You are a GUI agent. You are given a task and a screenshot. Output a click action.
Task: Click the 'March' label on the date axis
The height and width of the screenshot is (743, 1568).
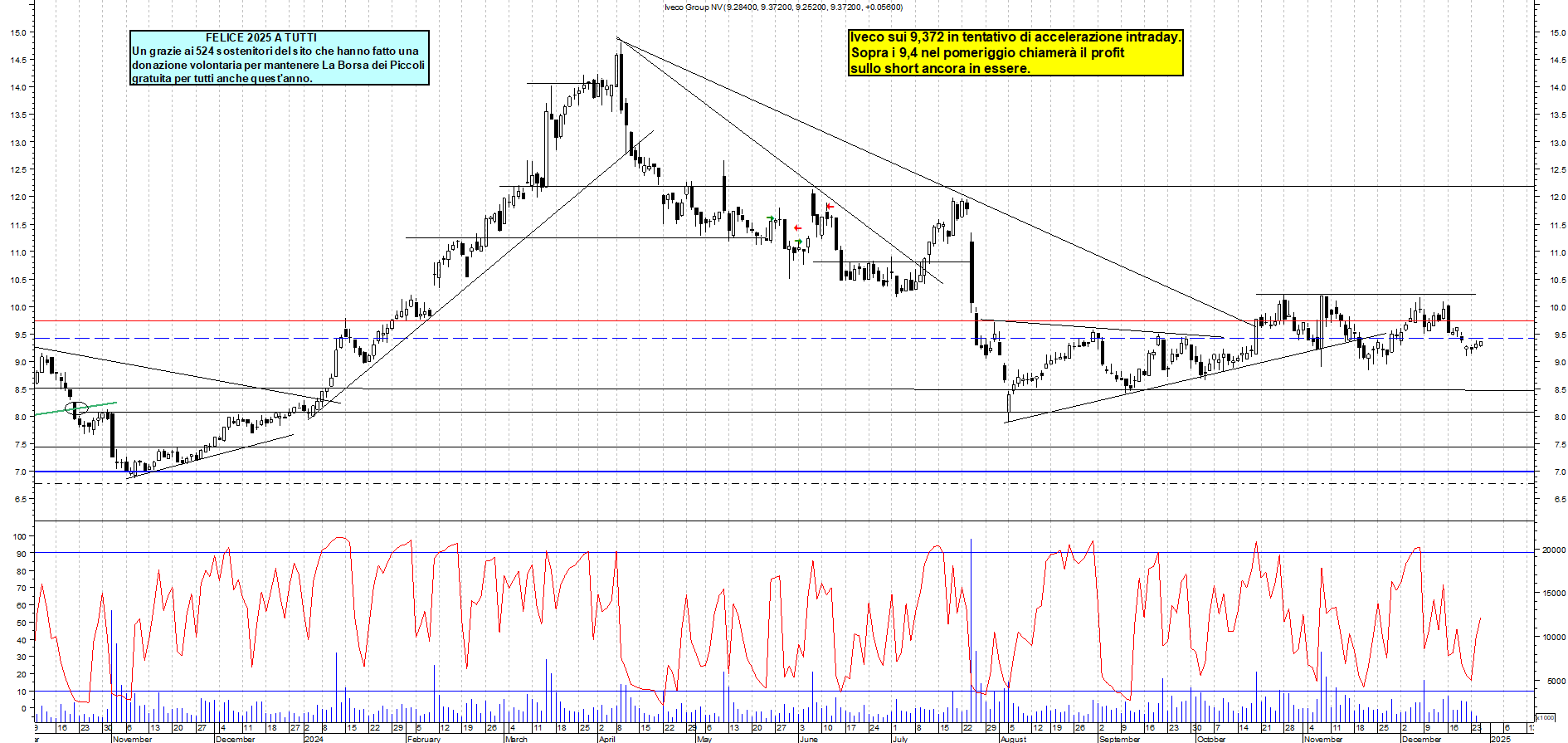[516, 739]
